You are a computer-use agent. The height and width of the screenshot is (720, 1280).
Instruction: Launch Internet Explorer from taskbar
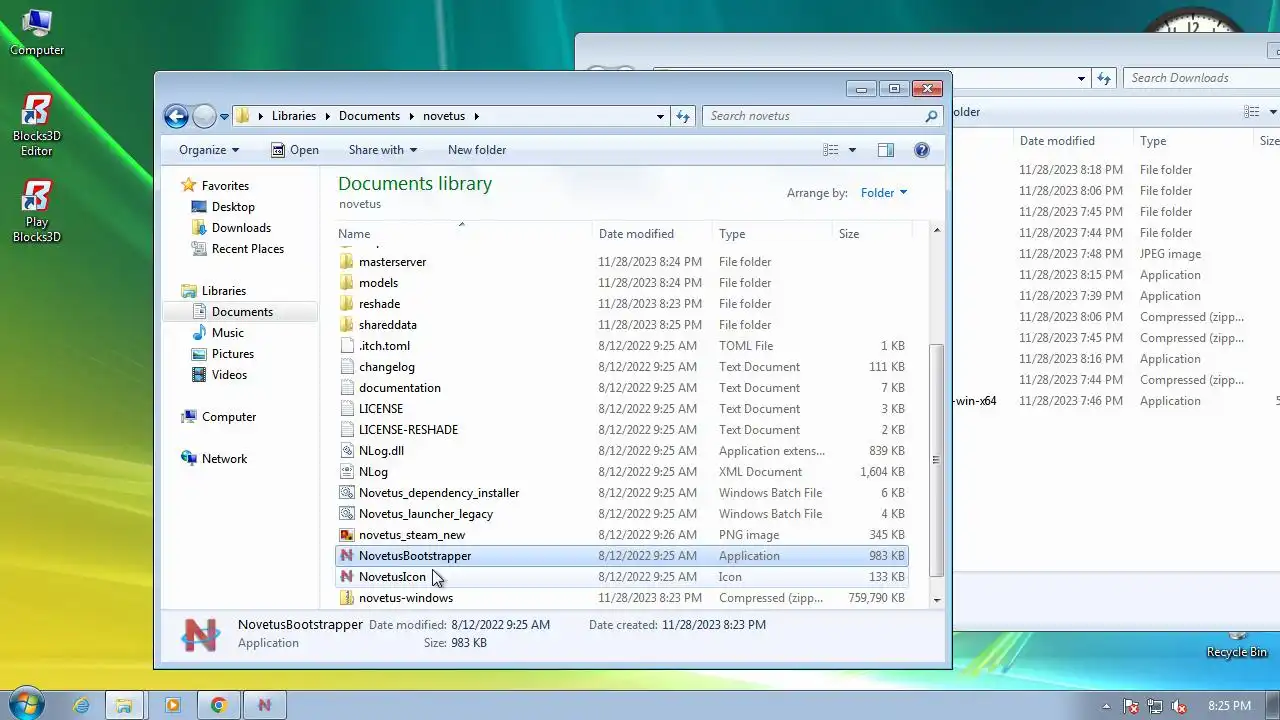81,705
